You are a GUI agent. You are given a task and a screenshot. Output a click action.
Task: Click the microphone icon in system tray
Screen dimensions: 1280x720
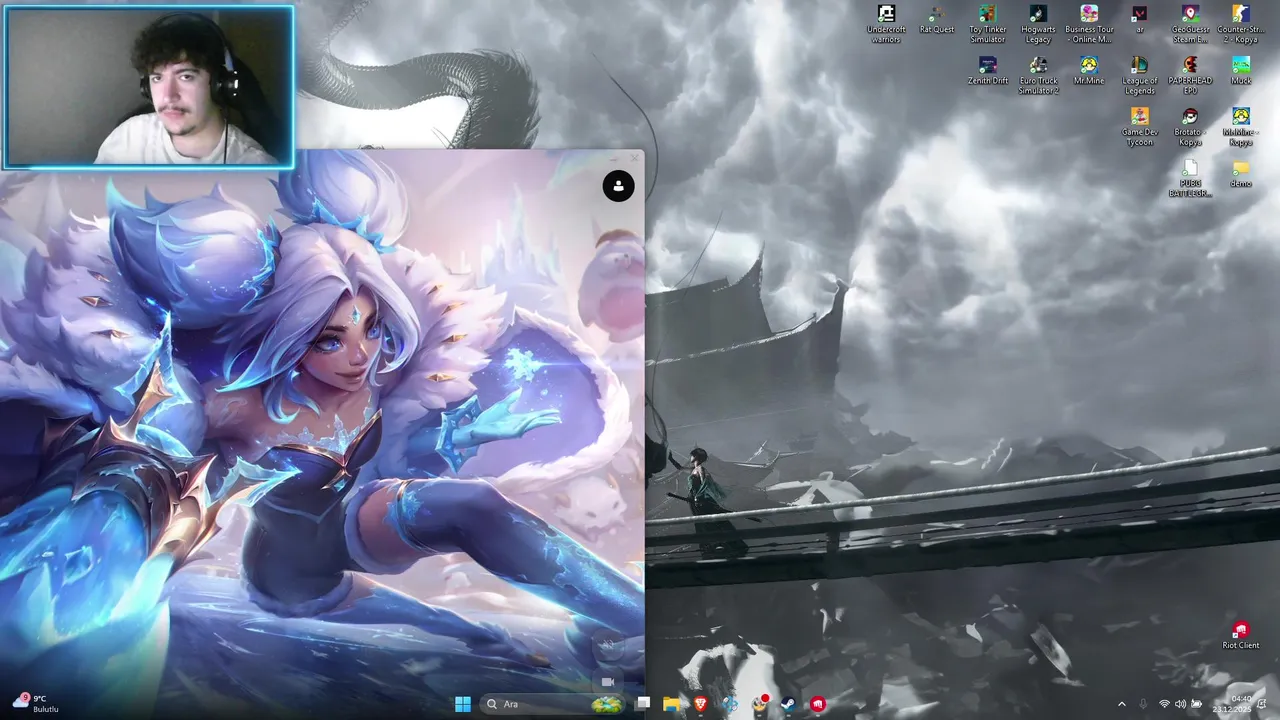(x=1144, y=704)
